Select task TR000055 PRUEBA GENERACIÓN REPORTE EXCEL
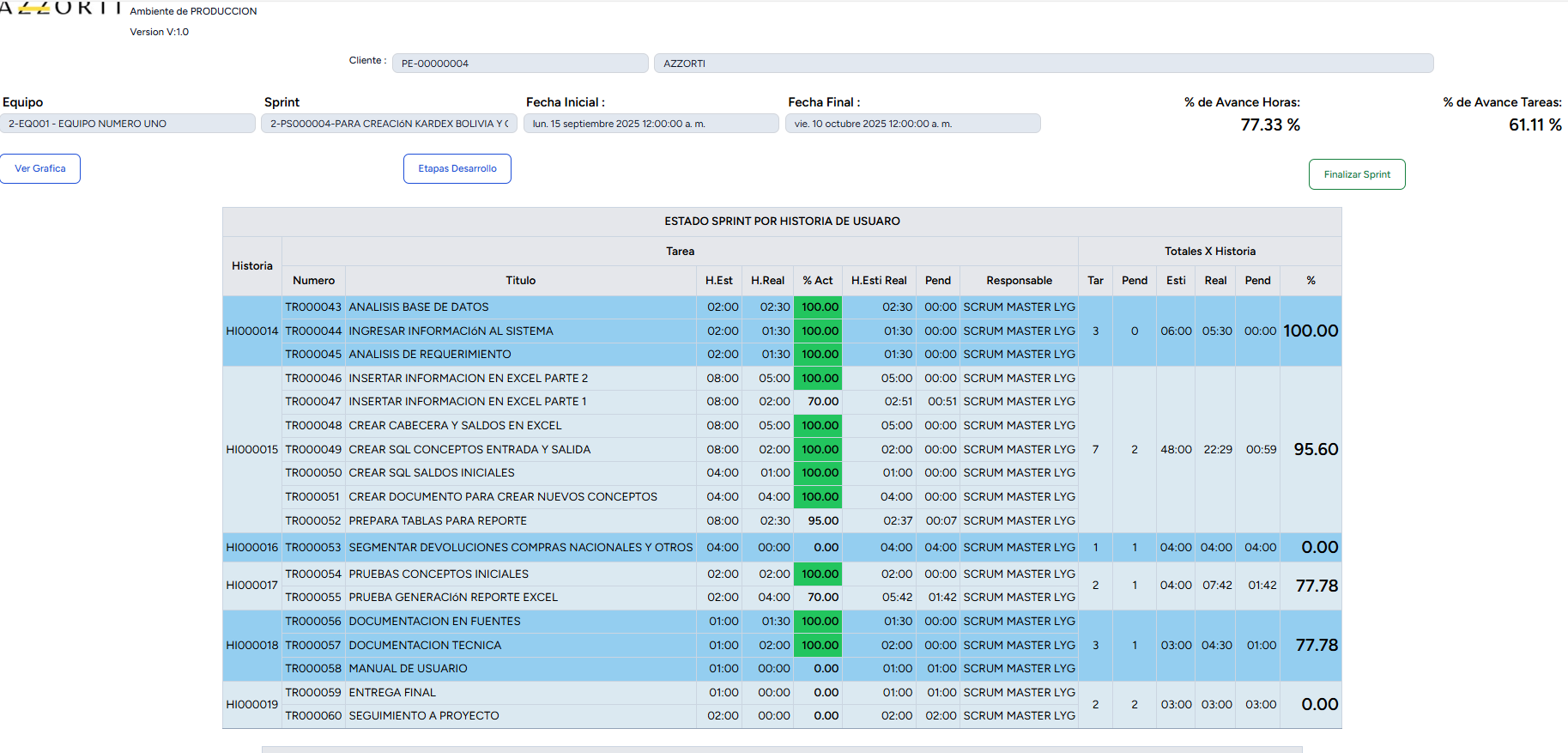Screen dimensions: 1568x753 453,598
